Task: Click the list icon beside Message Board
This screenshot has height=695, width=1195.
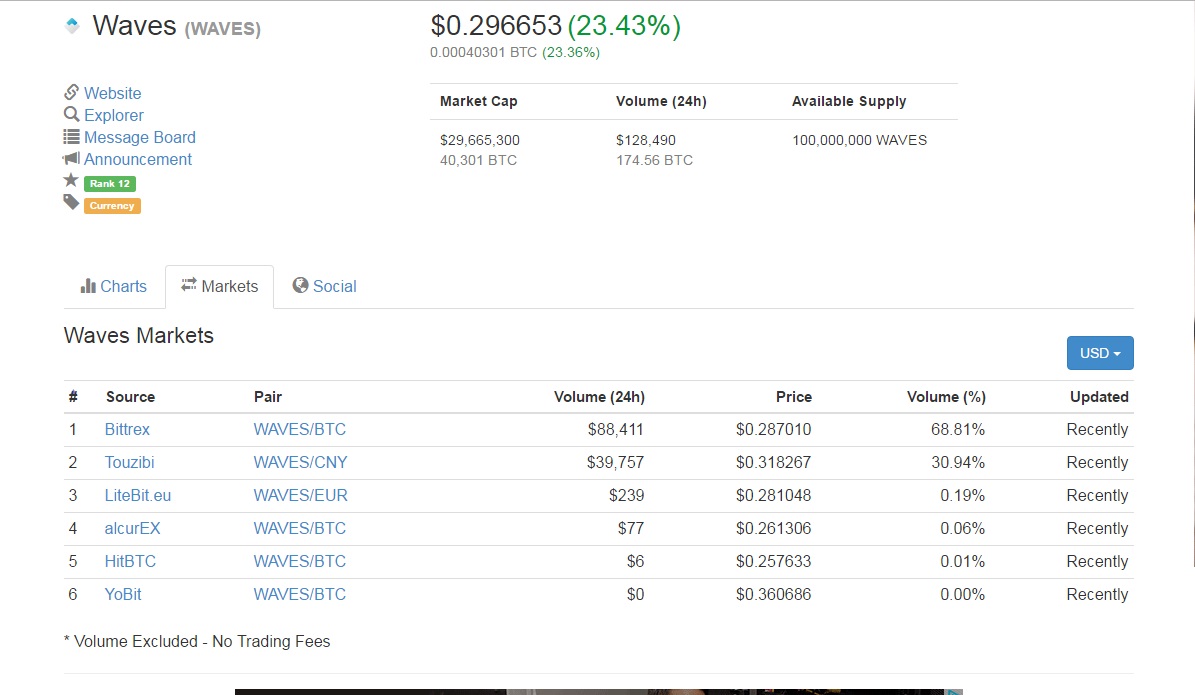Action: pyautogui.click(x=71, y=136)
